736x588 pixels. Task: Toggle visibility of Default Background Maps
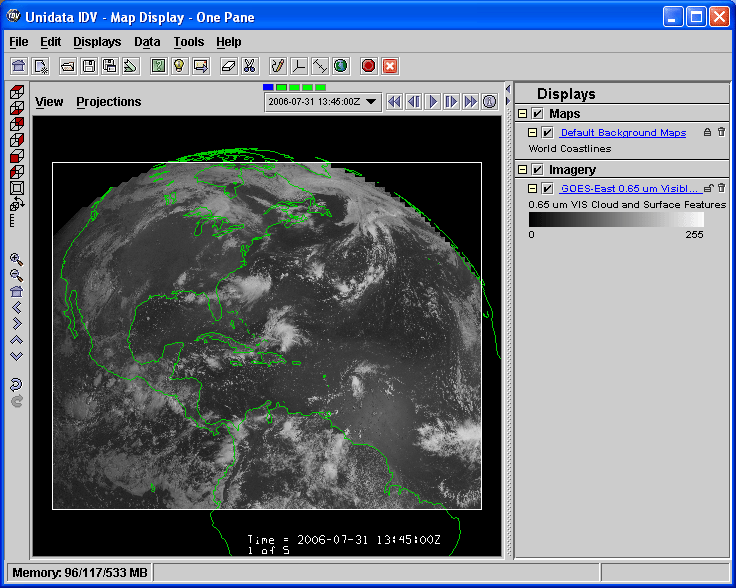coord(547,132)
